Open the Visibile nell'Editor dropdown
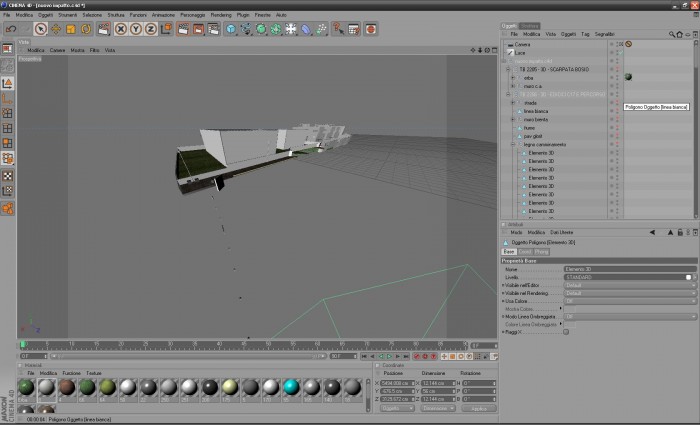The image size is (700, 425). (x=630, y=285)
